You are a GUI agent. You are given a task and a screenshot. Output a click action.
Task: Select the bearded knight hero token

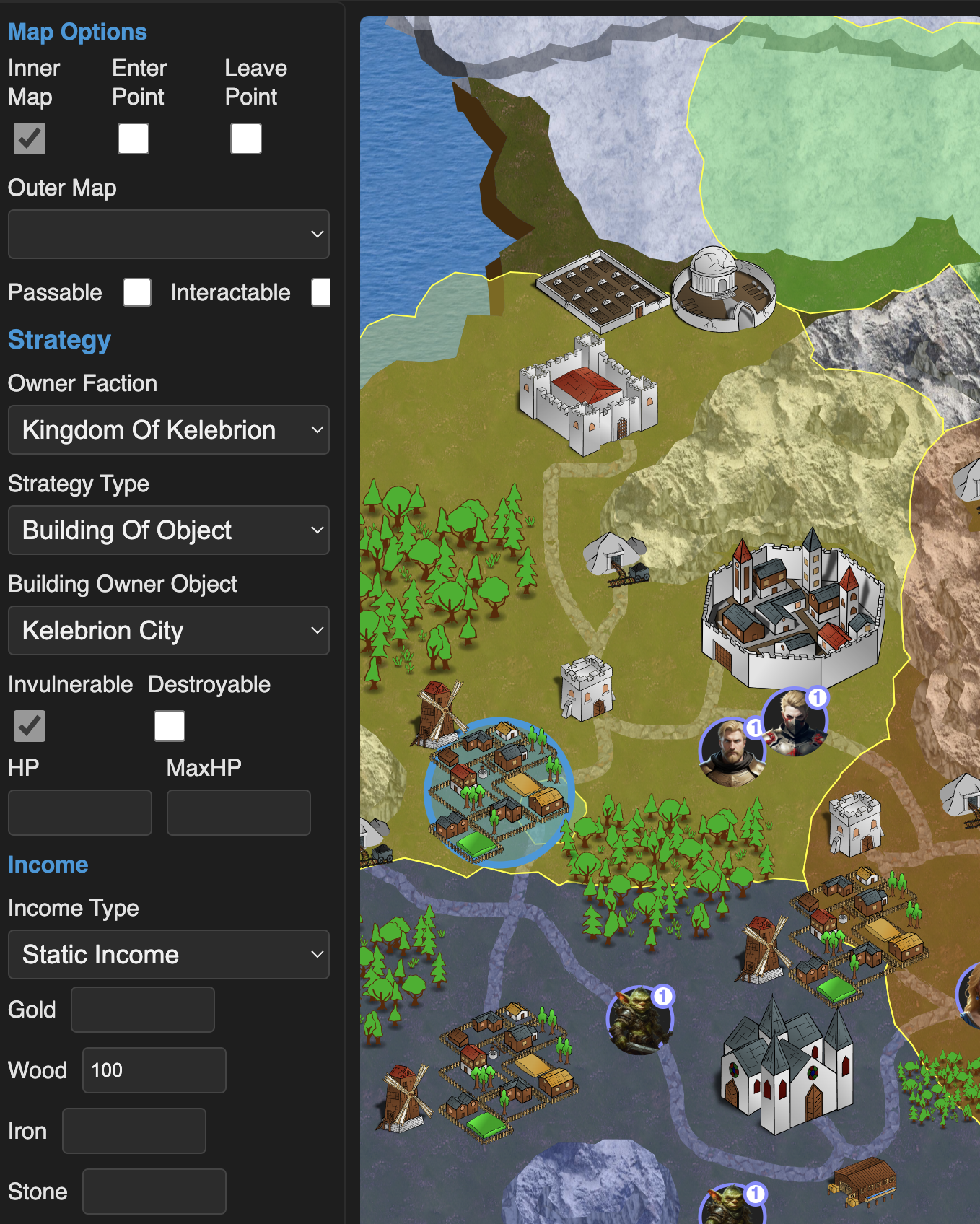[x=732, y=751]
